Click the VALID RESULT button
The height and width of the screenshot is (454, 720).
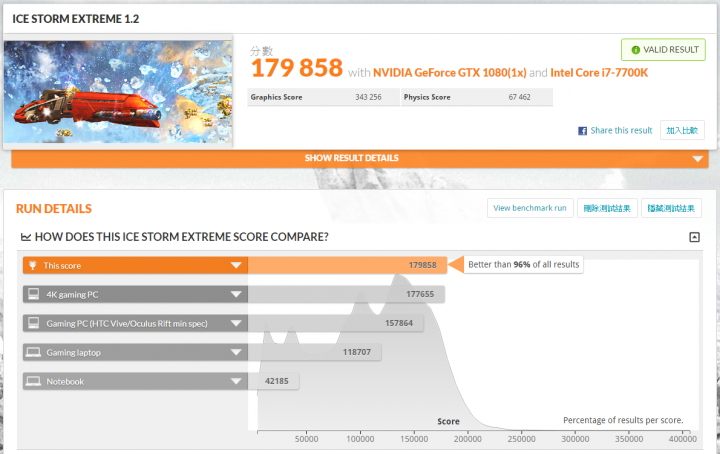tap(663, 50)
